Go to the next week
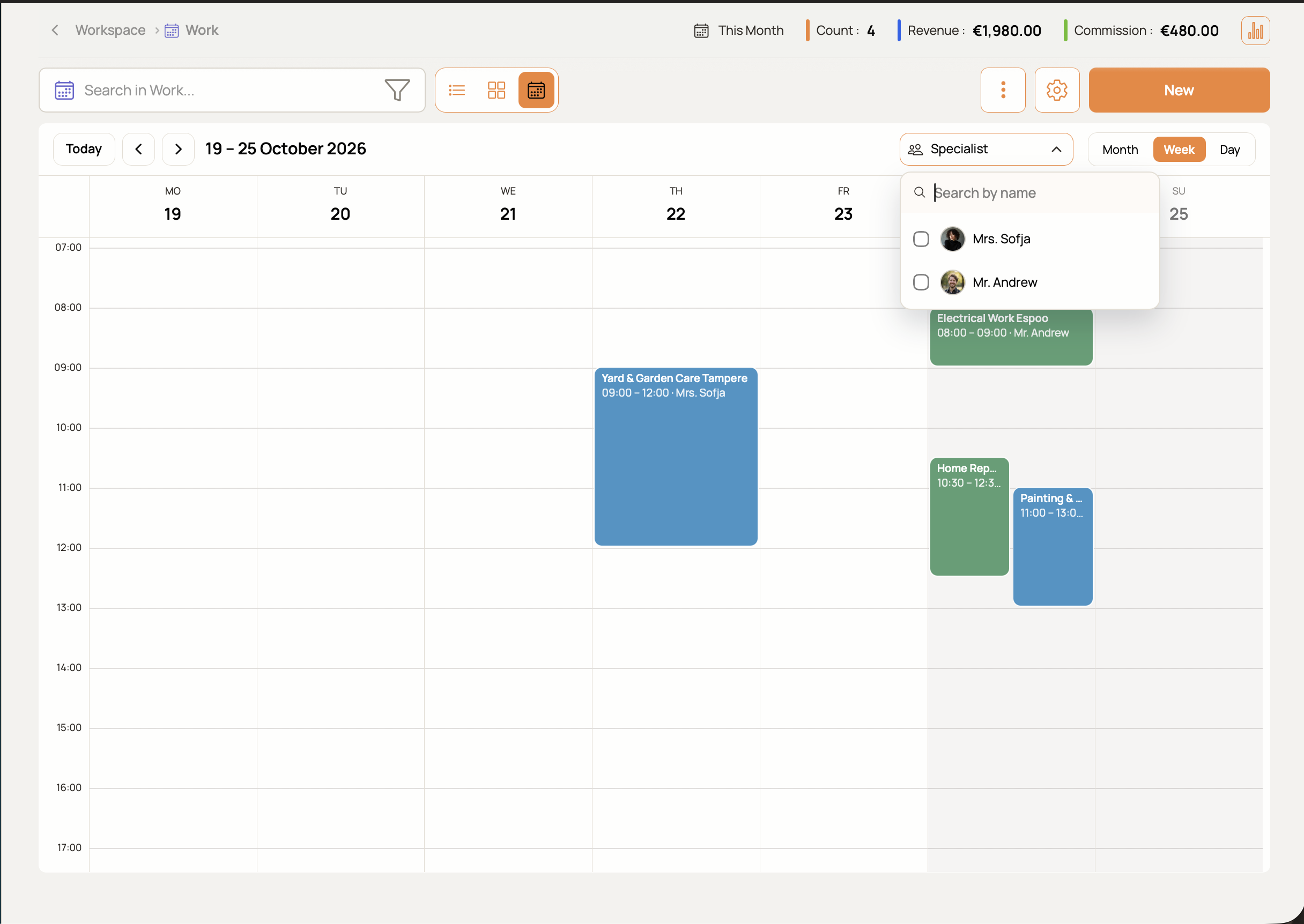Viewport: 1304px width, 924px height. (178, 149)
